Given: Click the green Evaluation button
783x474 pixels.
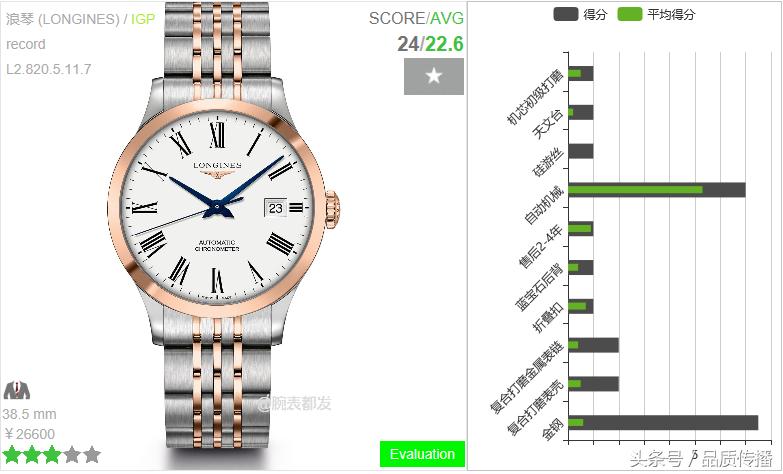Looking at the screenshot, I should (x=422, y=454).
